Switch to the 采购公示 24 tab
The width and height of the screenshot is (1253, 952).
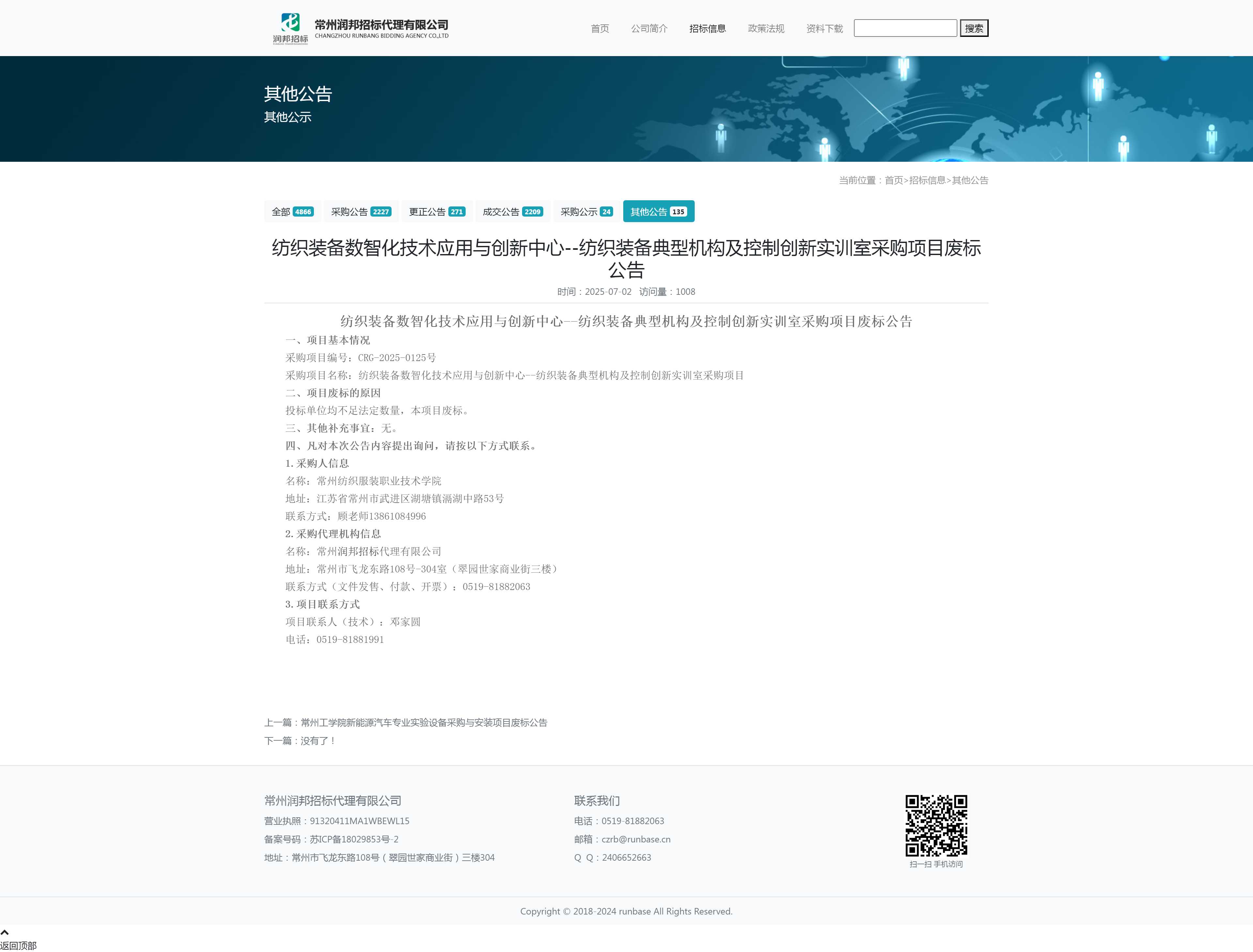586,211
